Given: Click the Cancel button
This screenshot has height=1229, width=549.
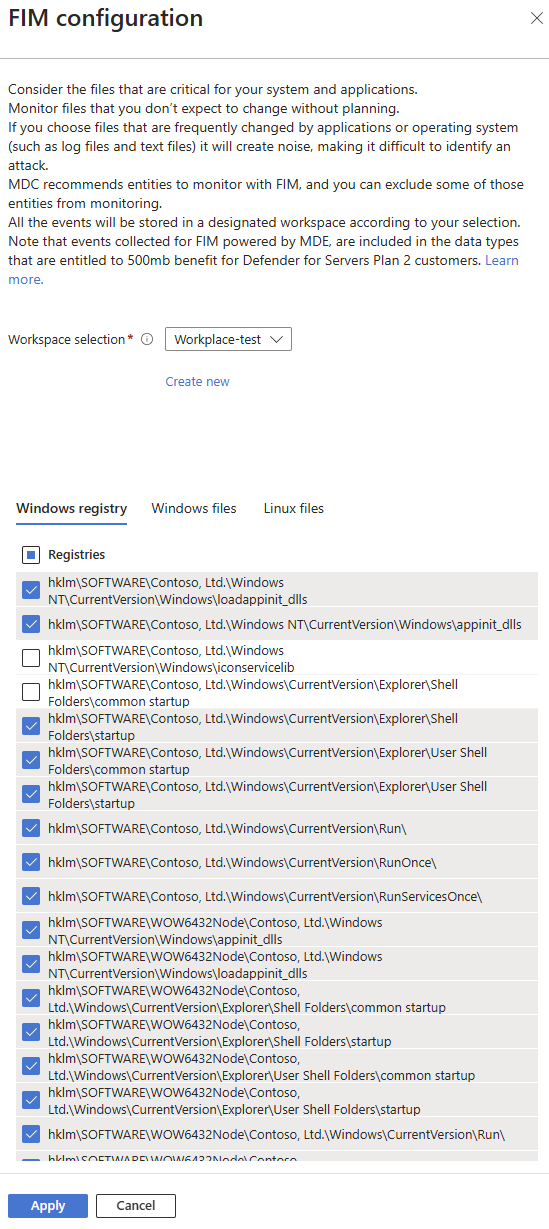Looking at the screenshot, I should point(136,1206).
